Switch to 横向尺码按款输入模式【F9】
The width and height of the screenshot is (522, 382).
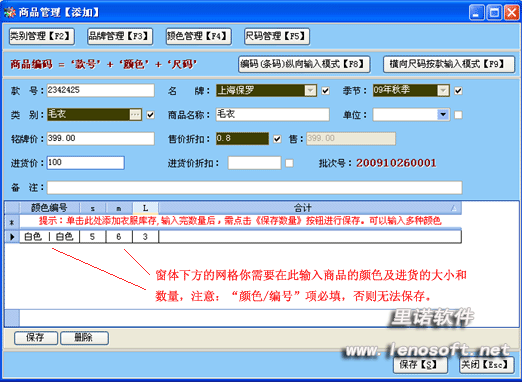tap(449, 64)
